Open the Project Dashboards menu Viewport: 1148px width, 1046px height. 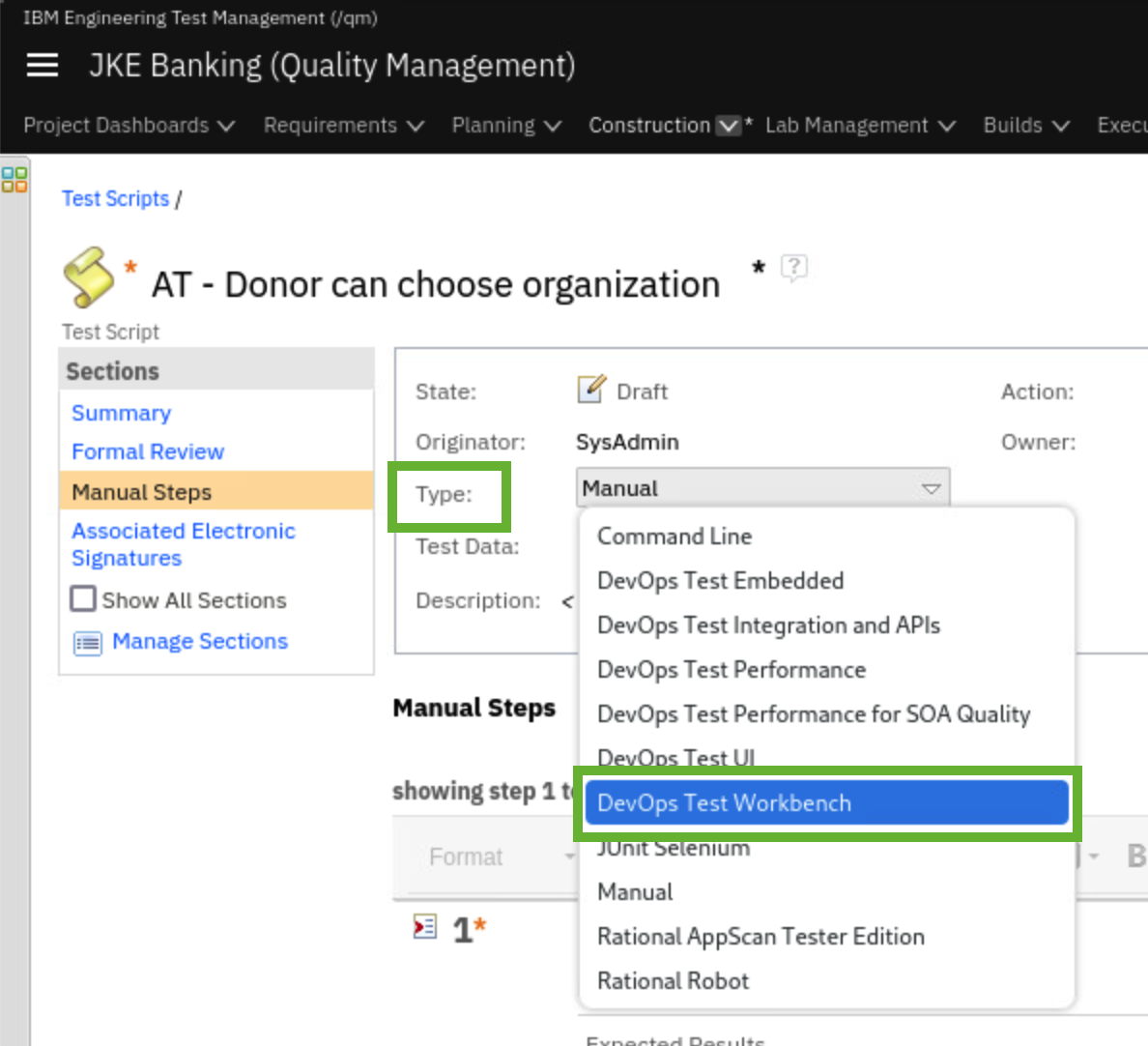(129, 126)
